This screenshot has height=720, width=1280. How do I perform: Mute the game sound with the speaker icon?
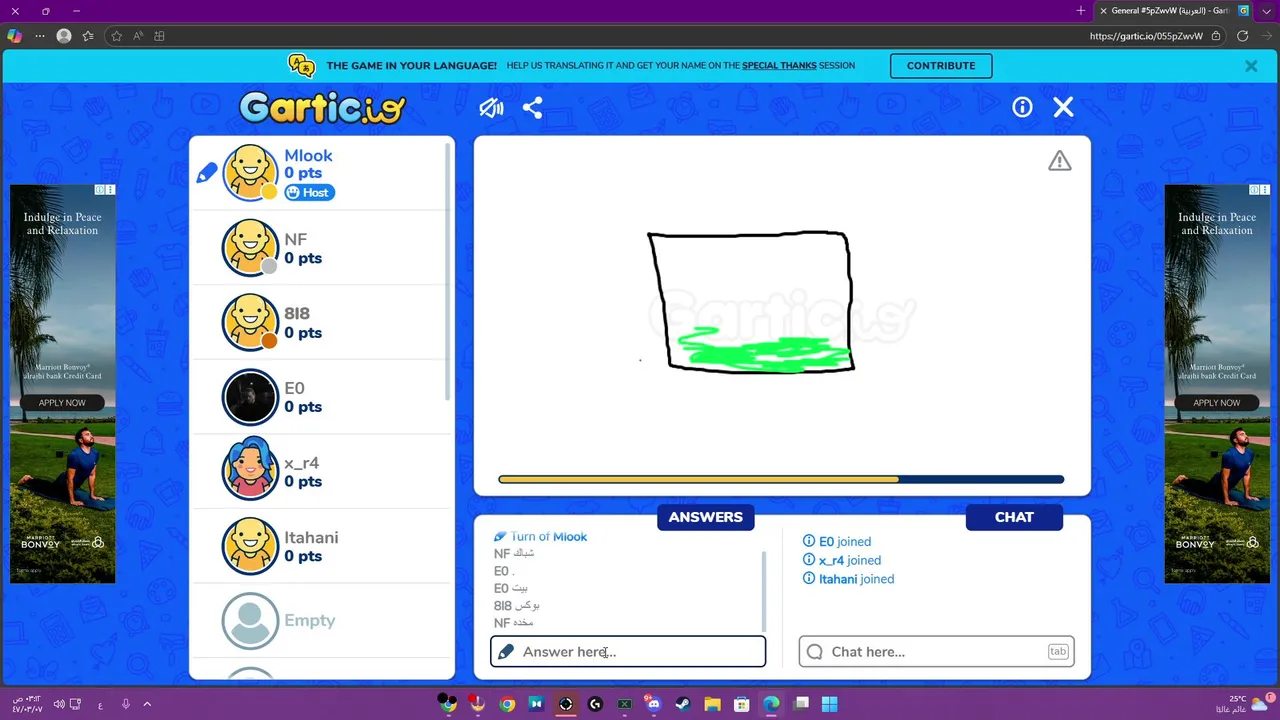click(x=490, y=107)
